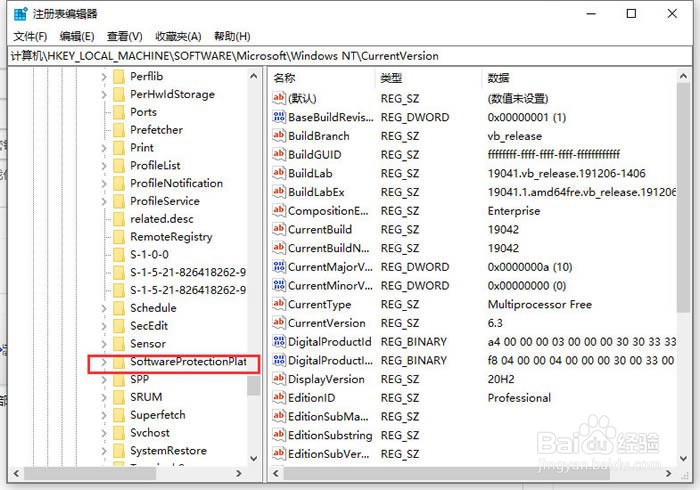700x490 pixels.
Task: Open the 文件(F) menu
Action: [x=30, y=36]
